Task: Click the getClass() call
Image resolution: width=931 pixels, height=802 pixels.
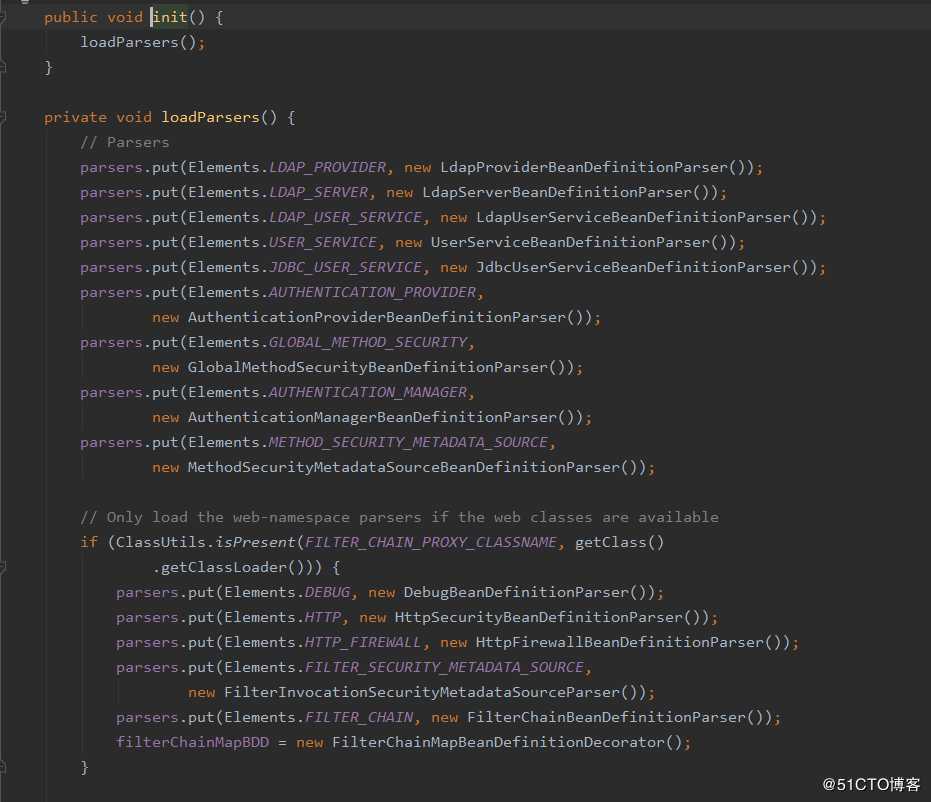Action: point(619,542)
